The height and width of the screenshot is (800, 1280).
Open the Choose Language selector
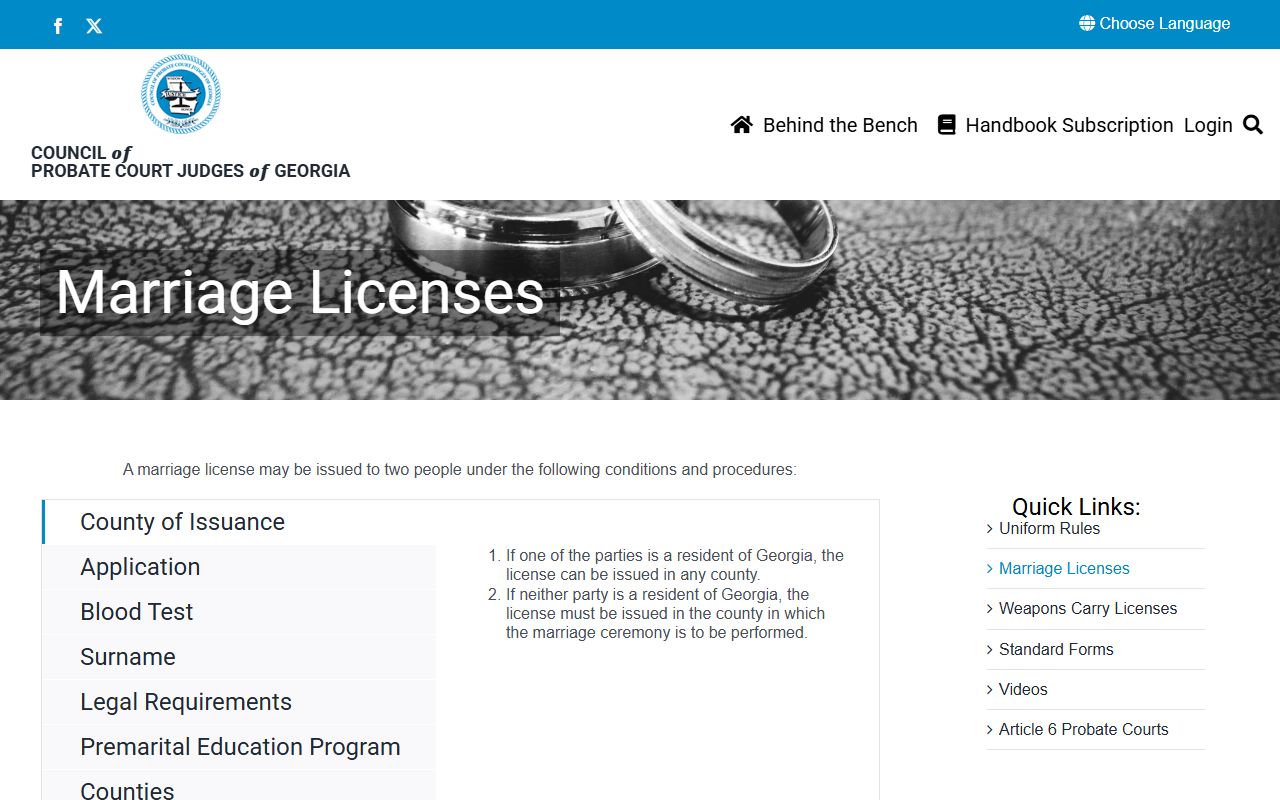1155,23
